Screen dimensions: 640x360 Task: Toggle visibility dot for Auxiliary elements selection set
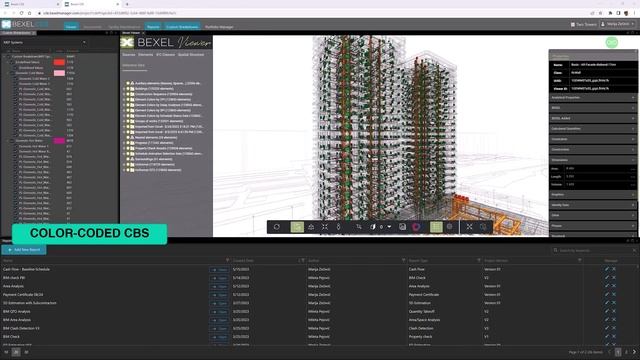click(128, 83)
